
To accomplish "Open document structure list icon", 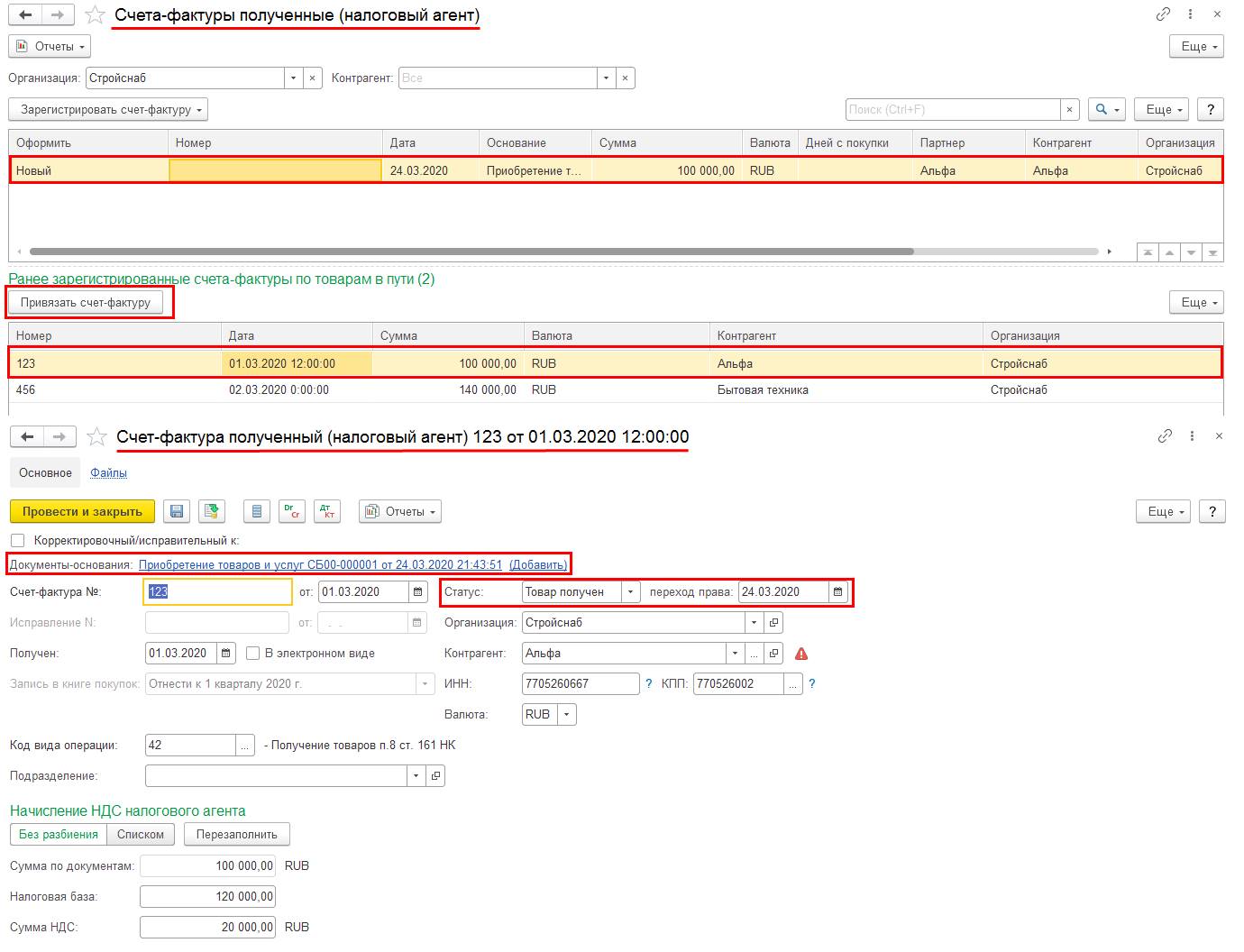I will (x=257, y=512).
